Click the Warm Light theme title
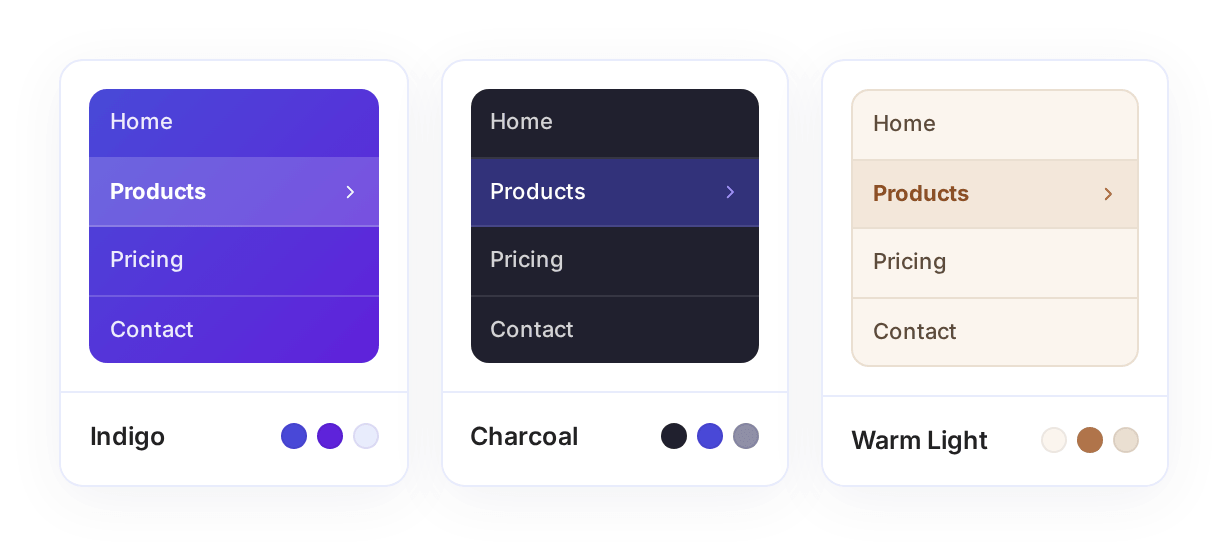This screenshot has width=1228, height=546. pyautogui.click(x=919, y=440)
